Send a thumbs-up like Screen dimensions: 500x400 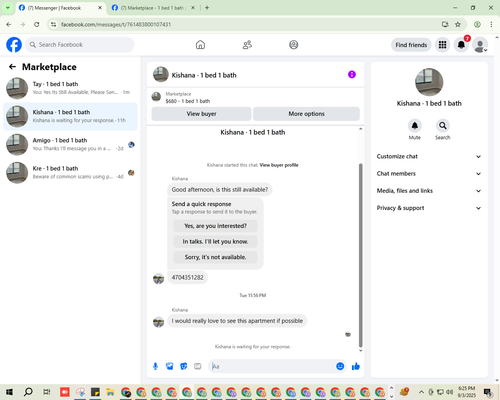pyautogui.click(x=356, y=366)
